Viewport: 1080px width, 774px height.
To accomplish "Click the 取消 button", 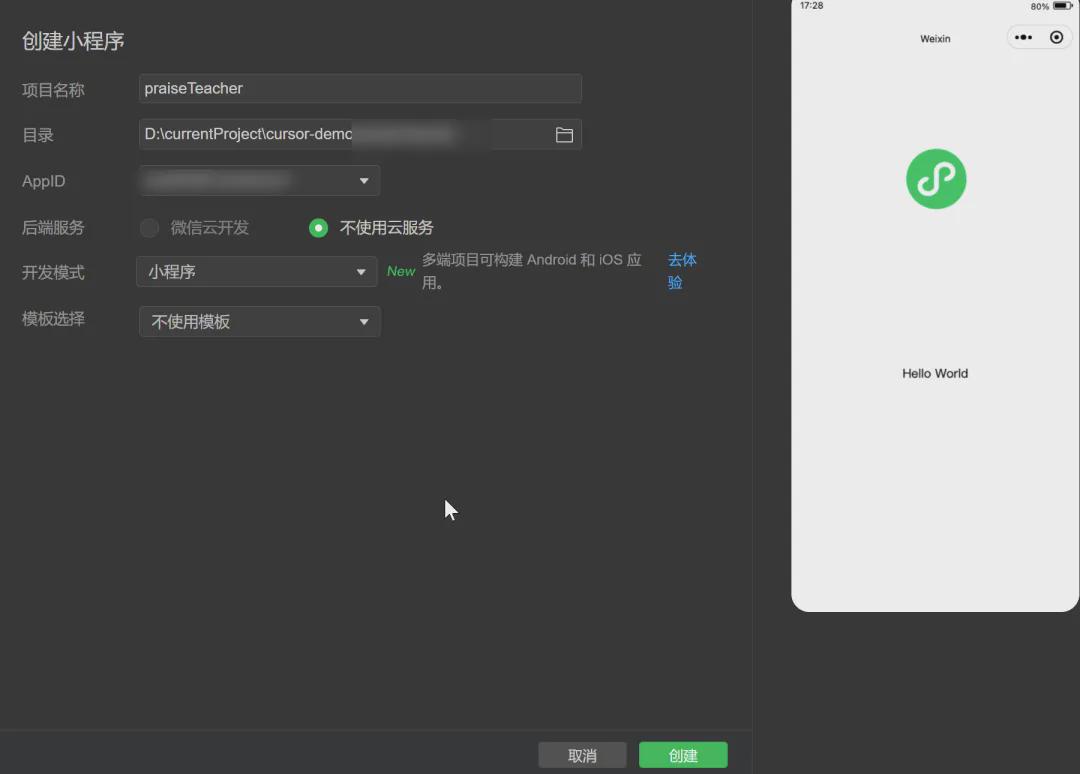I will 582,755.
